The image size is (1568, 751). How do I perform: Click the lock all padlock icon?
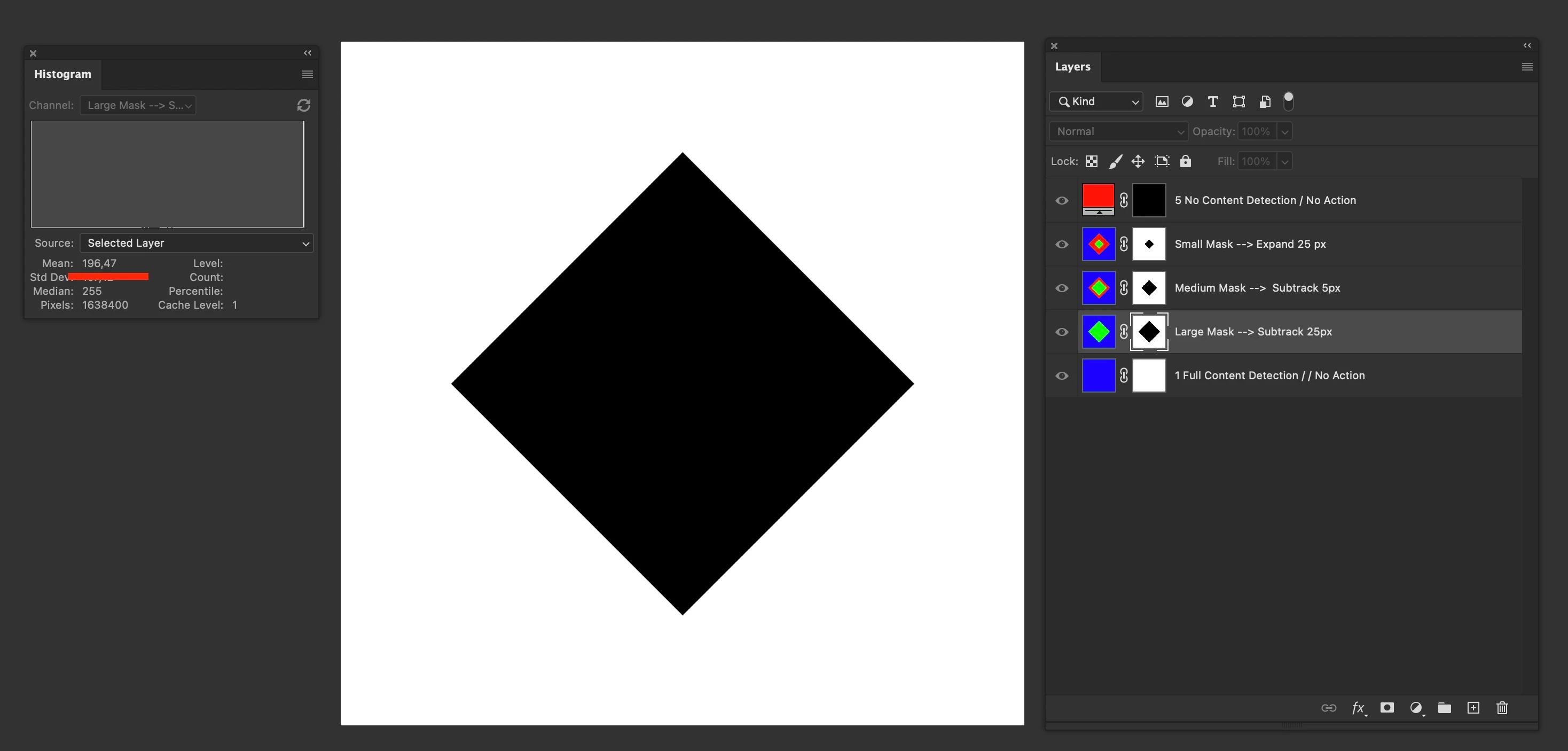pyautogui.click(x=1185, y=161)
